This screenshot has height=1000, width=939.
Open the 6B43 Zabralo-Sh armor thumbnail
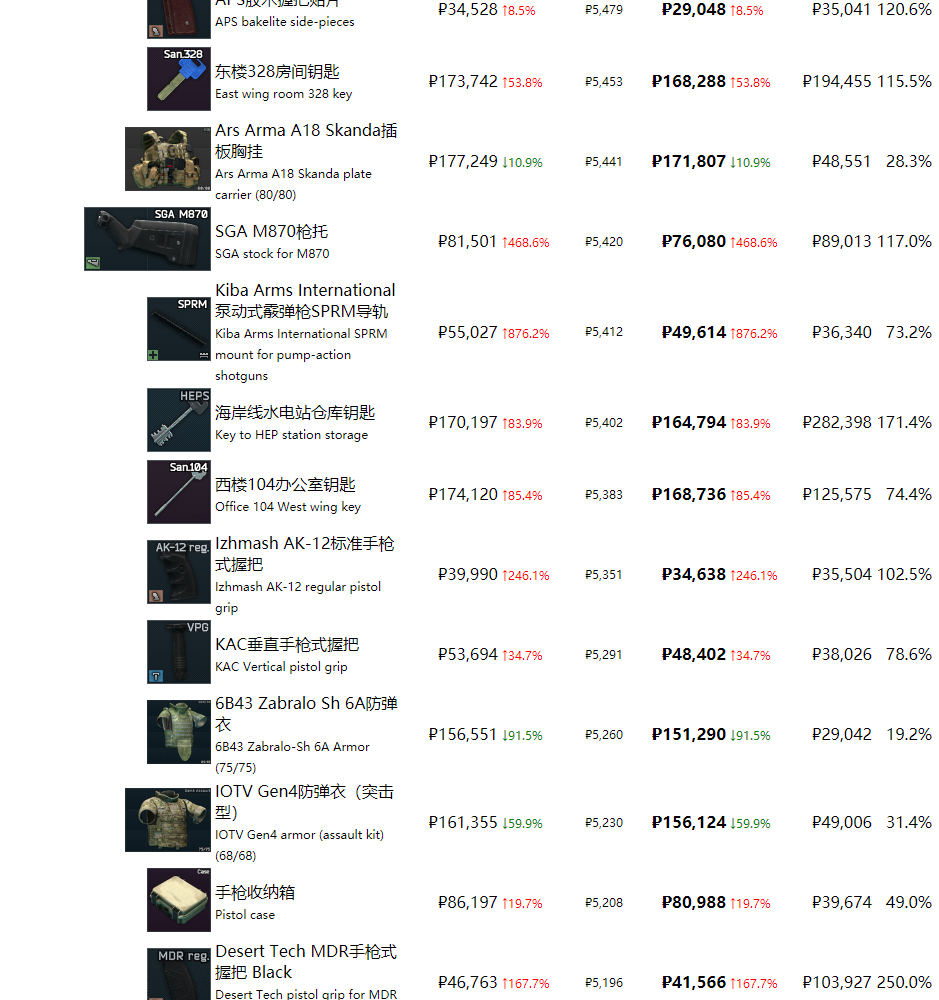pos(178,732)
